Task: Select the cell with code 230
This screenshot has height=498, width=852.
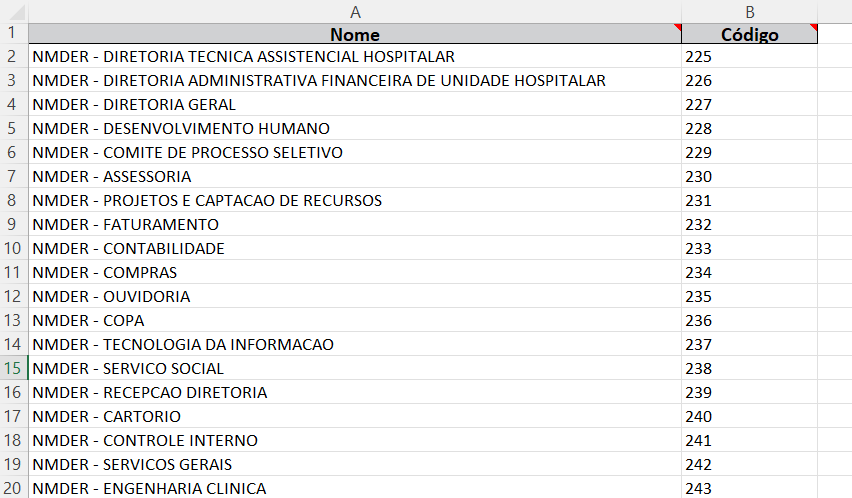Action: click(x=700, y=177)
